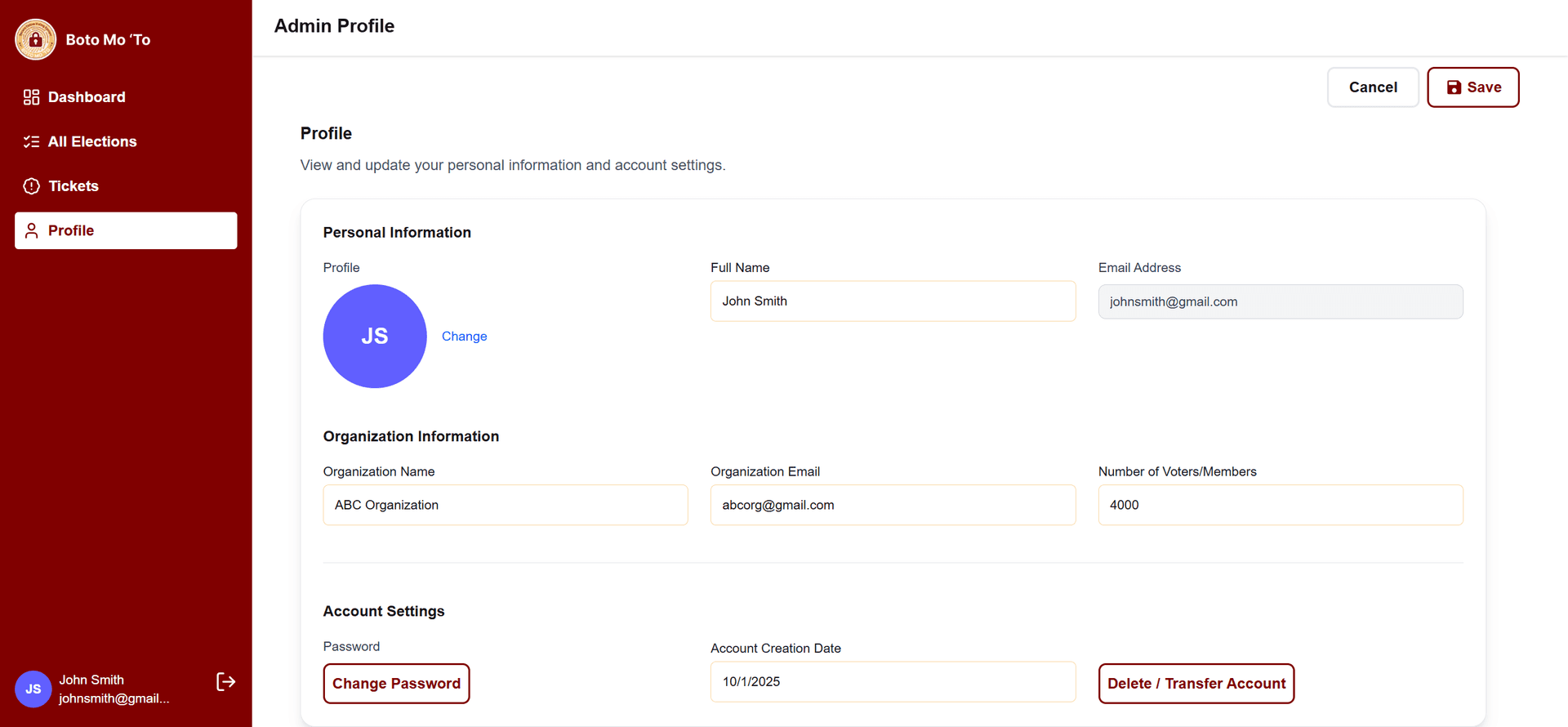Go to All Elections page

[x=92, y=142]
